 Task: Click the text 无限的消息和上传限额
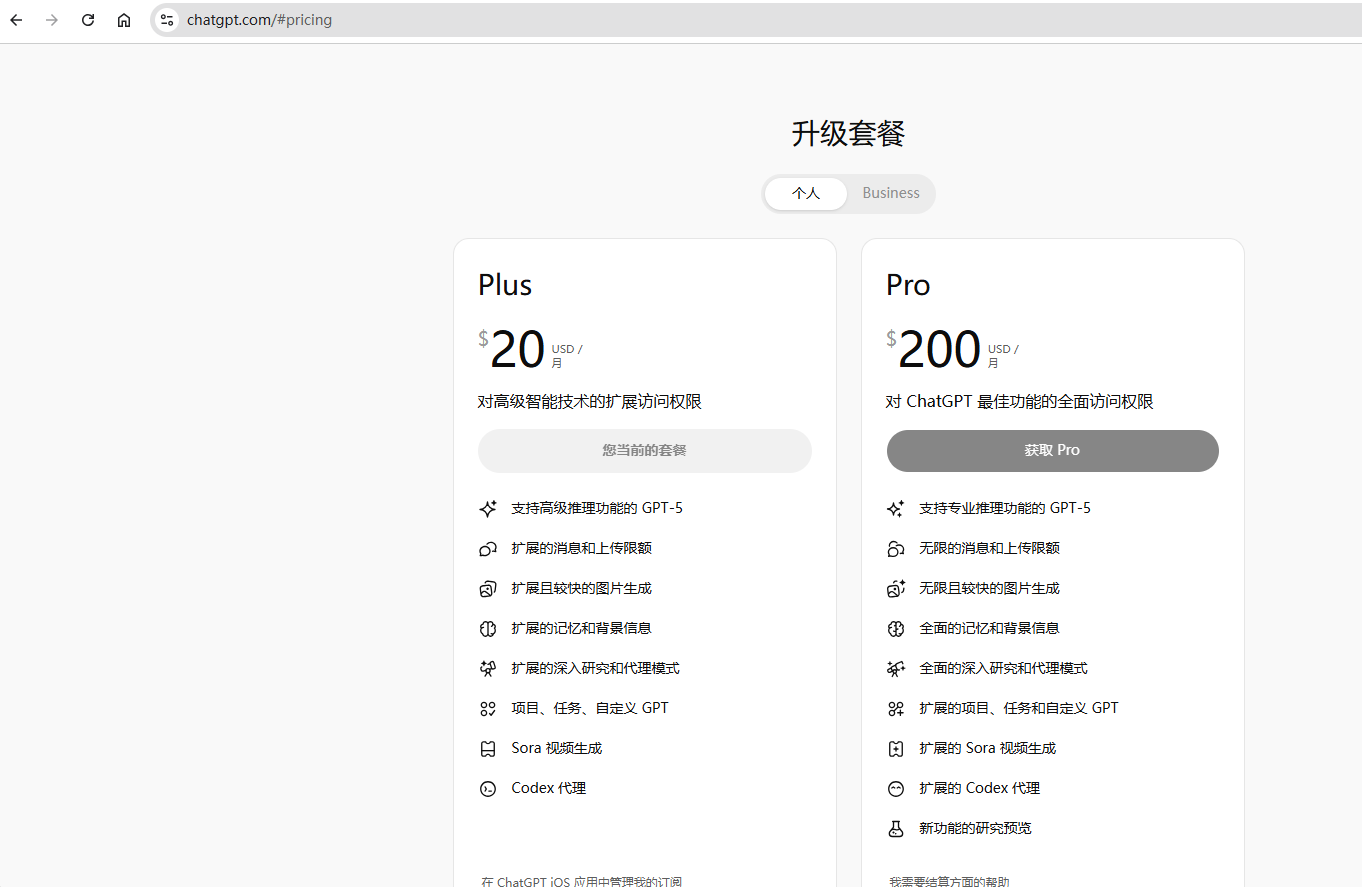tap(990, 548)
